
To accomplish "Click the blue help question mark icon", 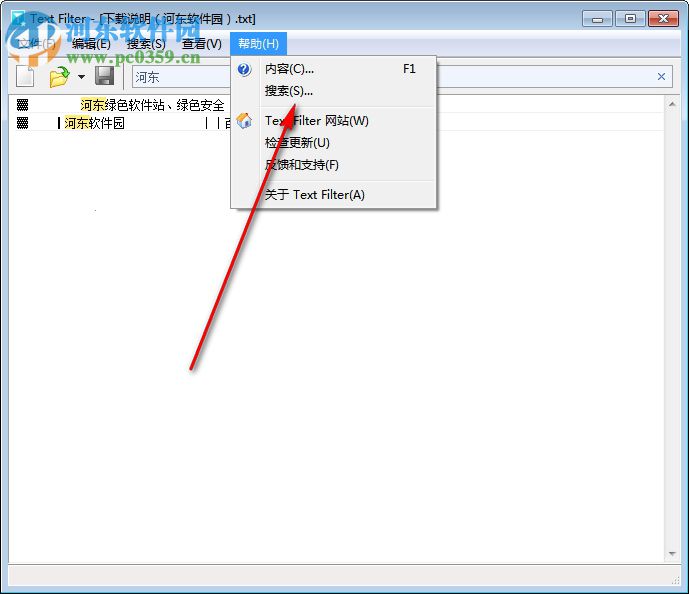I will (x=244, y=69).
